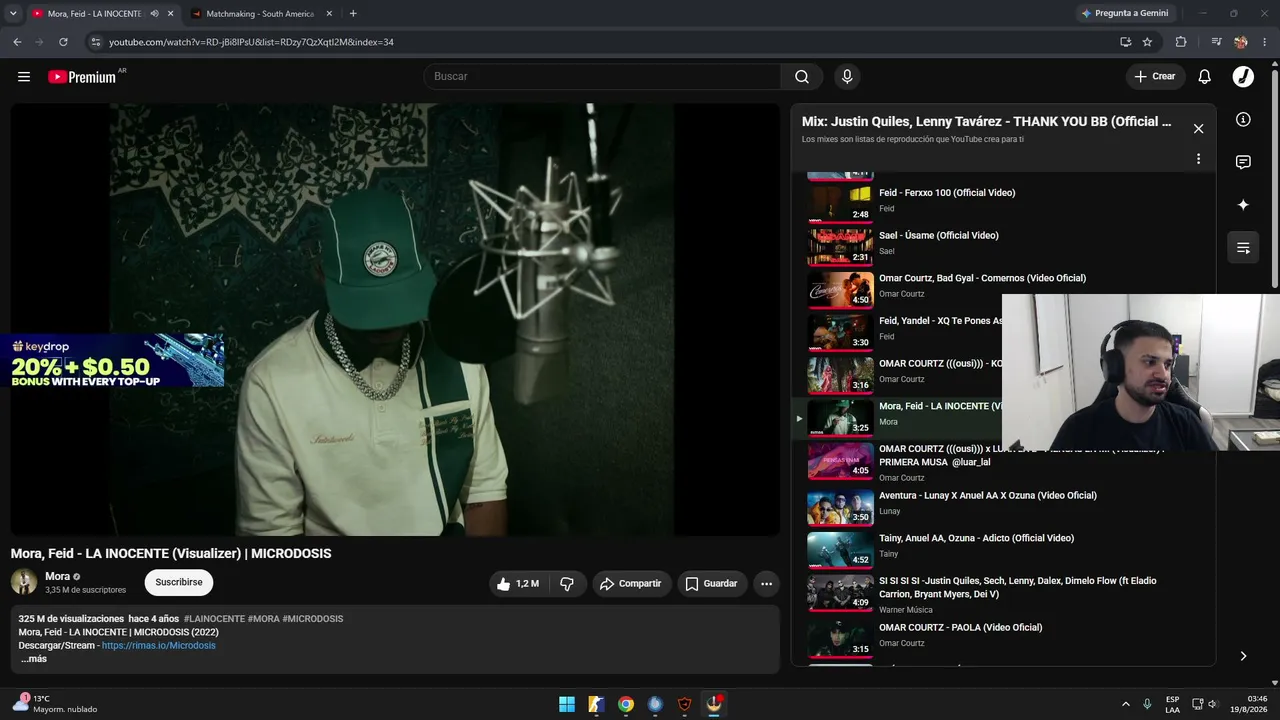This screenshot has height=720, width=1280.
Task: Share the video with Compartir
Action: coord(630,584)
